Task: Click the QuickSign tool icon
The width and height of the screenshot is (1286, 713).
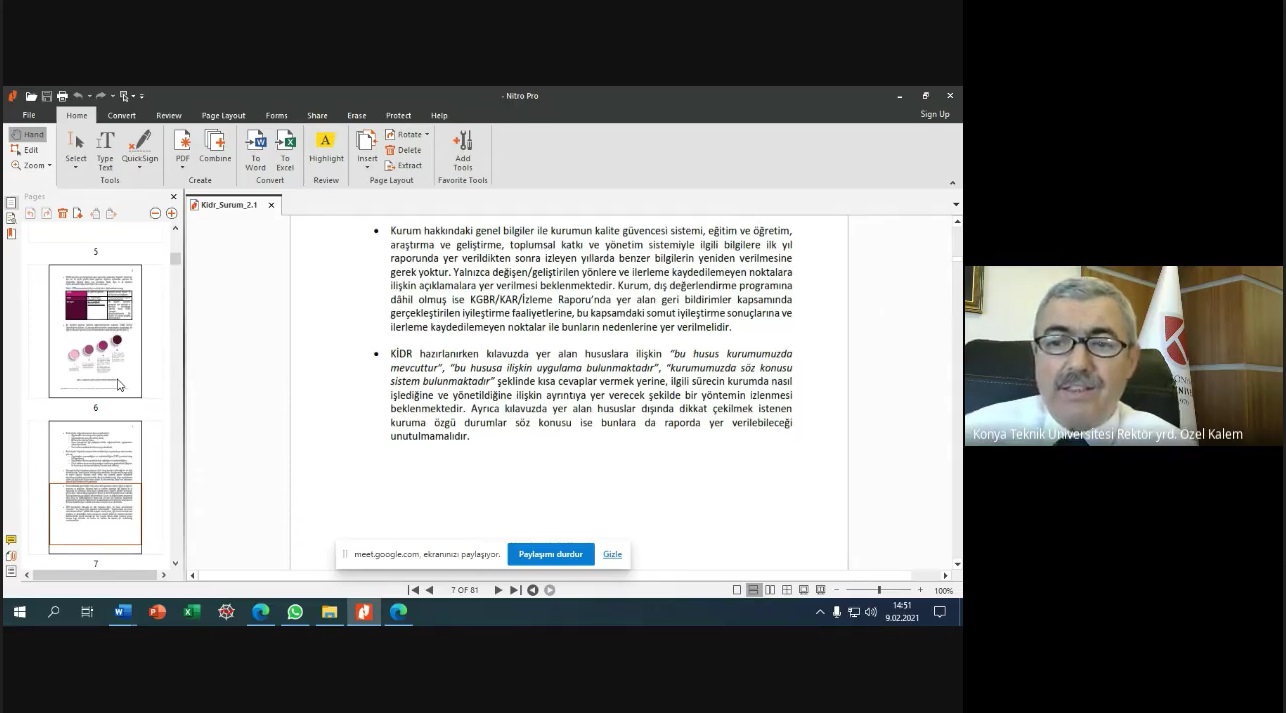Action: point(140,145)
